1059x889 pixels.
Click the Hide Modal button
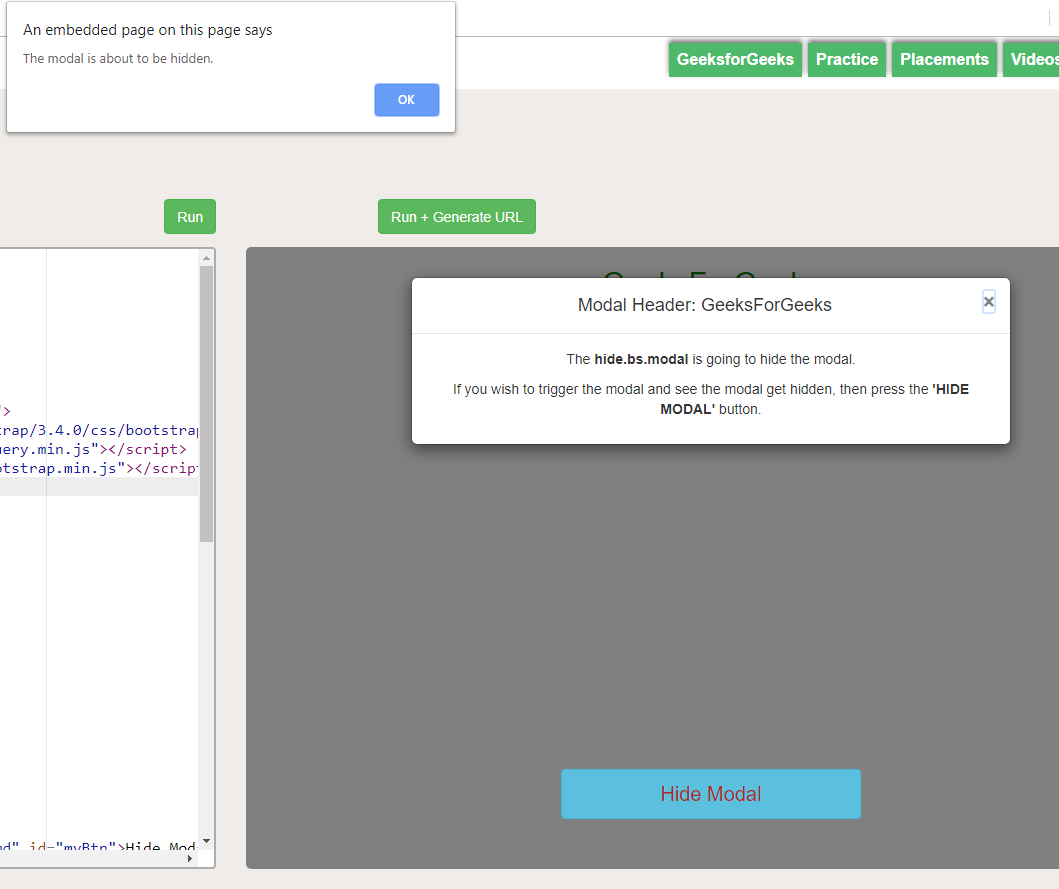(x=711, y=794)
